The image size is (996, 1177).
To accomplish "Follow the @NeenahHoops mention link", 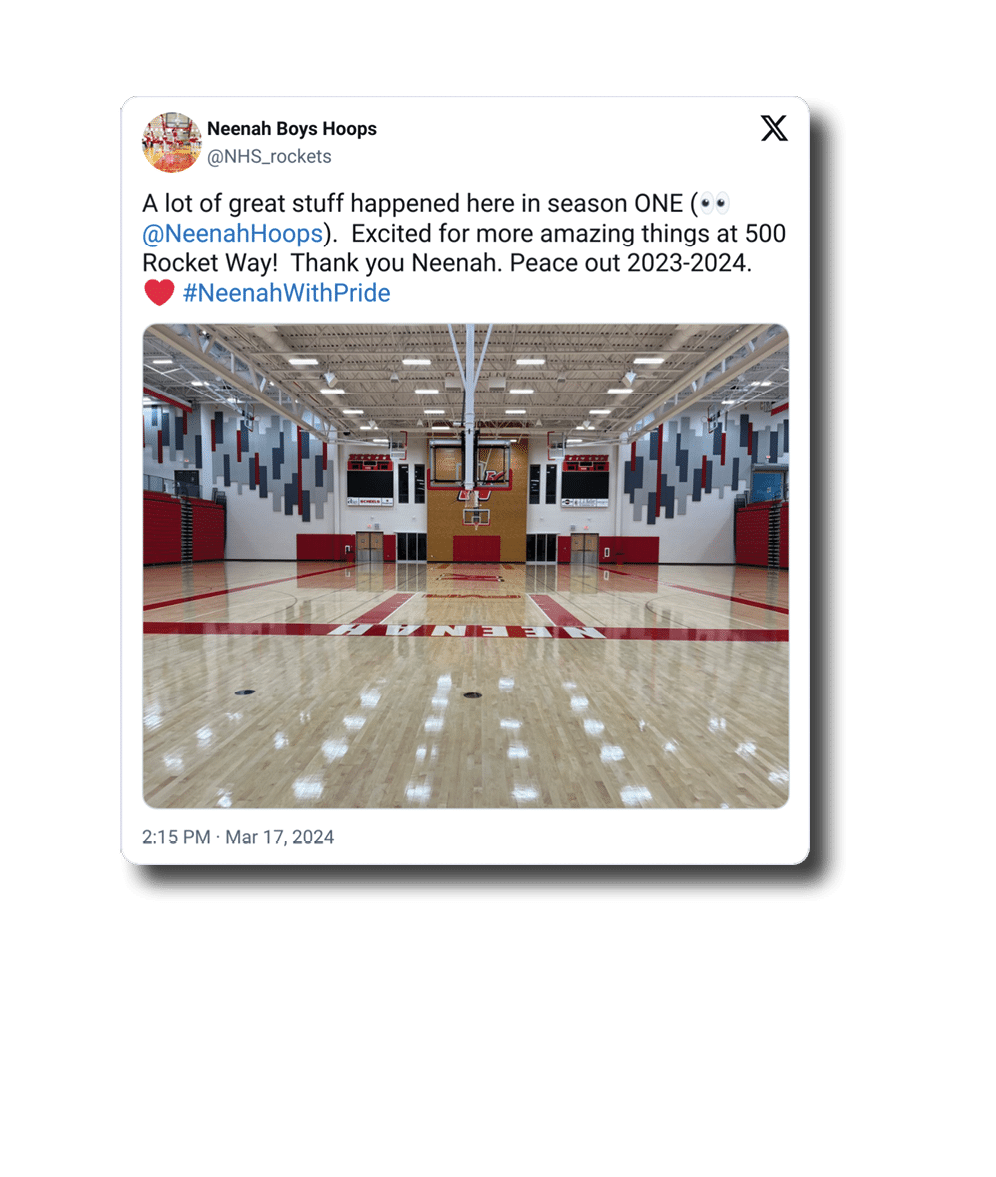I will click(233, 233).
